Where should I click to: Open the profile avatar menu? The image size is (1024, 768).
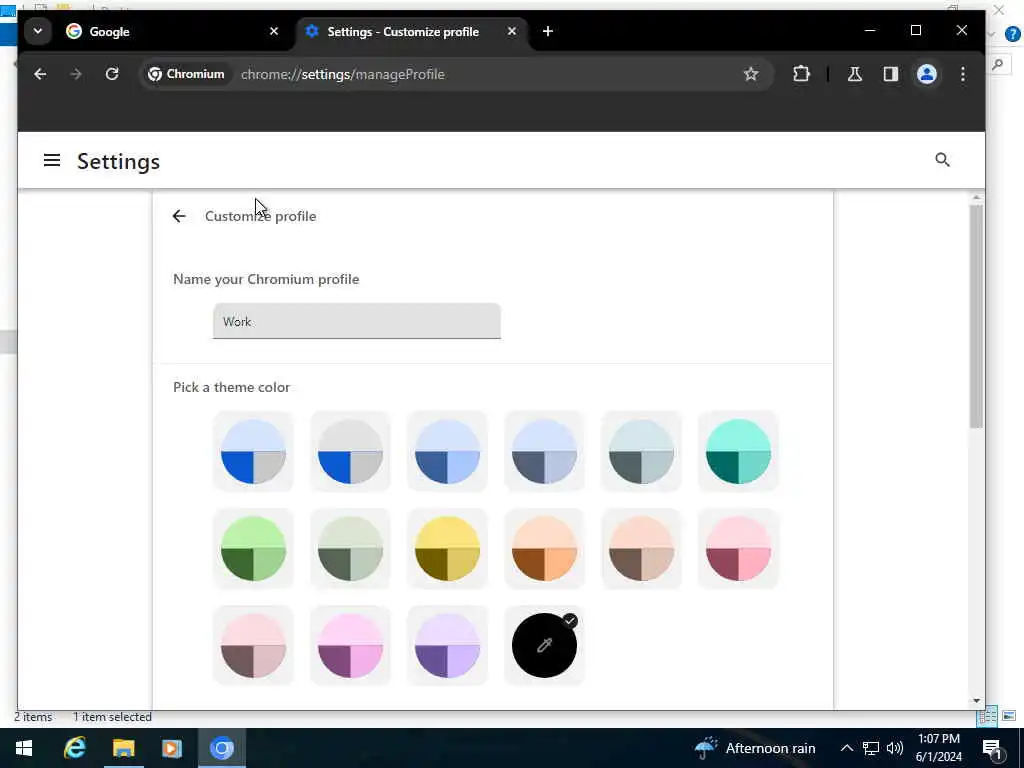[x=927, y=74]
